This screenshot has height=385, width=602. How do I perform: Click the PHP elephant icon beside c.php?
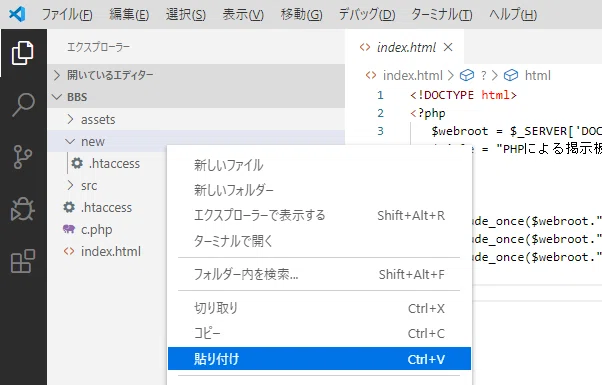coord(69,229)
